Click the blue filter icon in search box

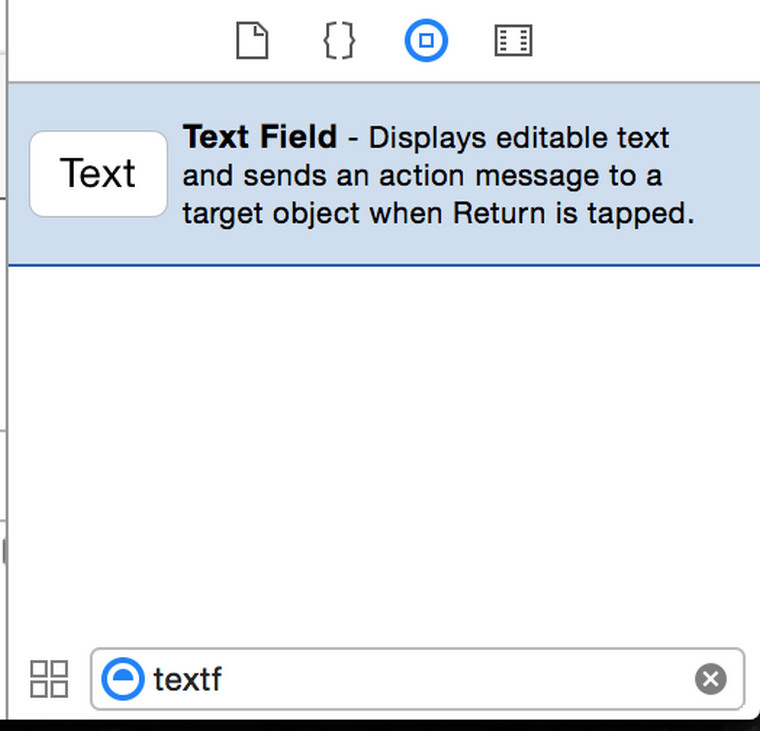pos(124,680)
